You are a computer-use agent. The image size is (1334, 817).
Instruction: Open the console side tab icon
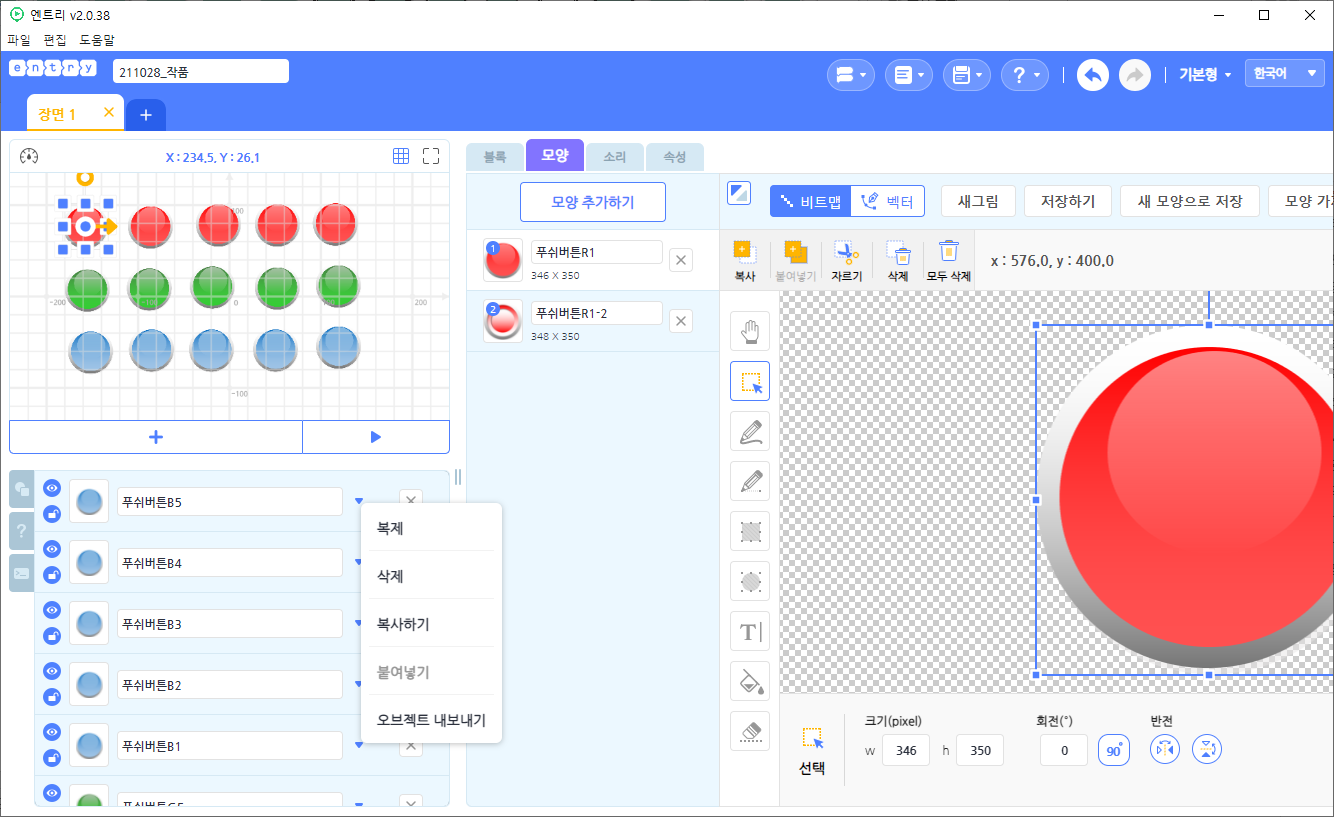point(21,573)
